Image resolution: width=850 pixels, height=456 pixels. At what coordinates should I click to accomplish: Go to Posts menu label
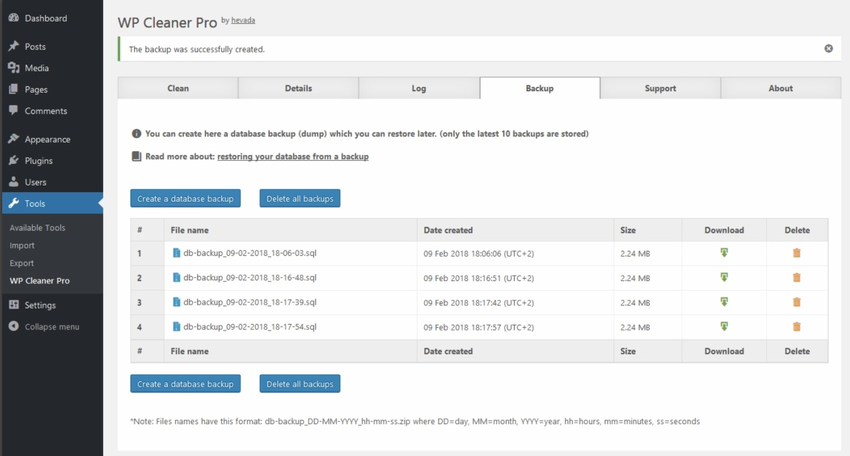pyautogui.click(x=35, y=46)
